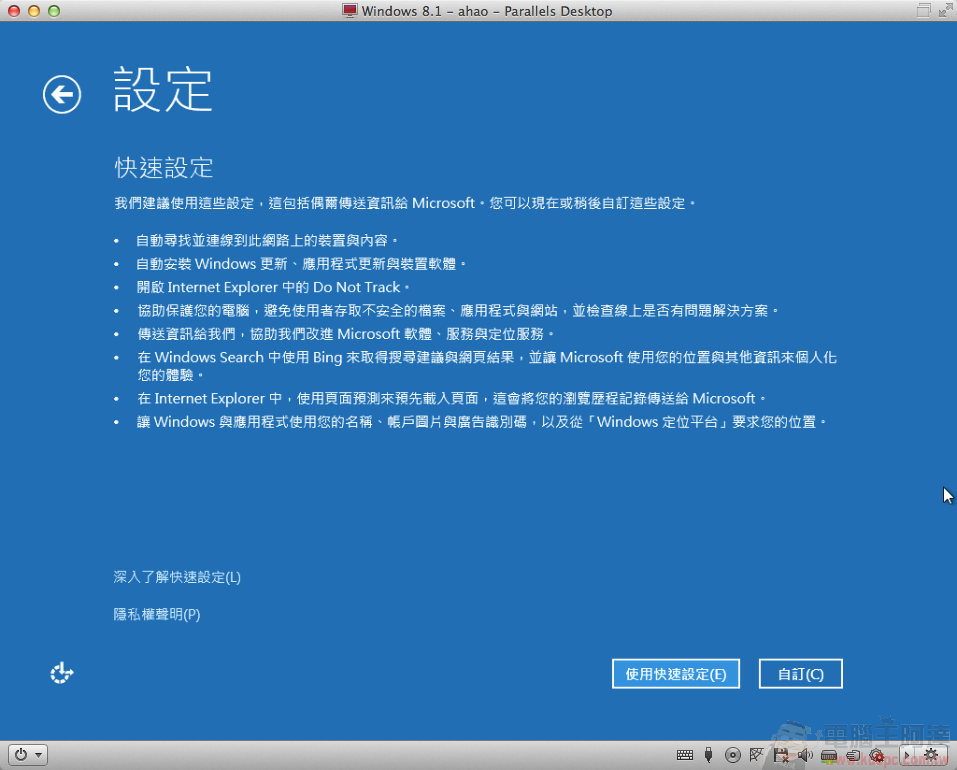Open the power actions dropdown
This screenshot has height=770, width=957.
click(x=28, y=755)
